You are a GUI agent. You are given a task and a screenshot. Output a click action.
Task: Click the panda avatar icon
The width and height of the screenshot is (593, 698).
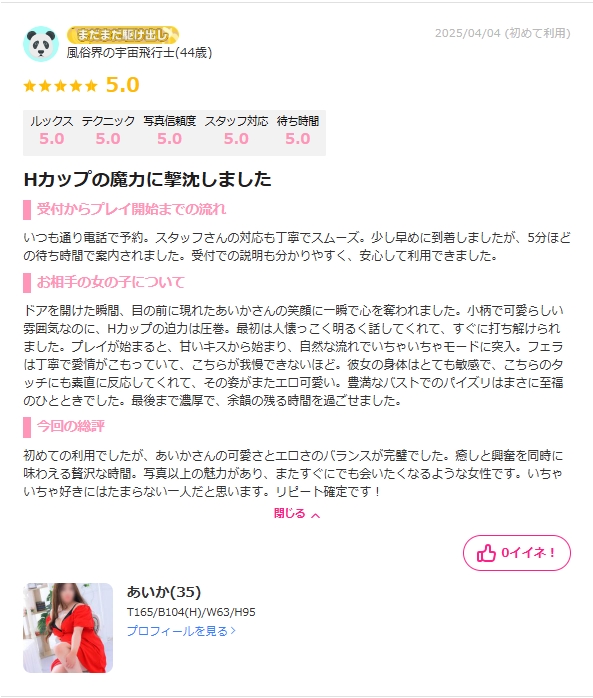[41, 44]
